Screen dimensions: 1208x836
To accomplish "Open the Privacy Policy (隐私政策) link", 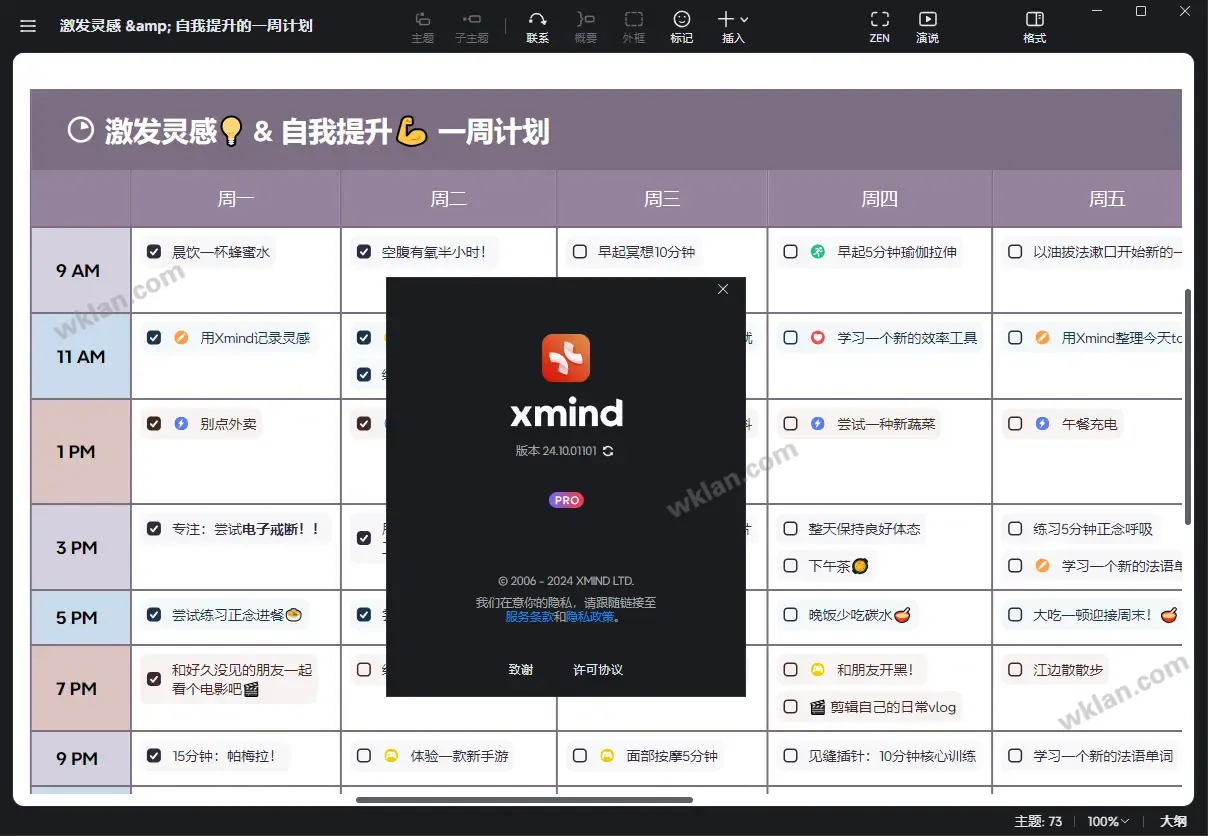I will pyautogui.click(x=590, y=617).
